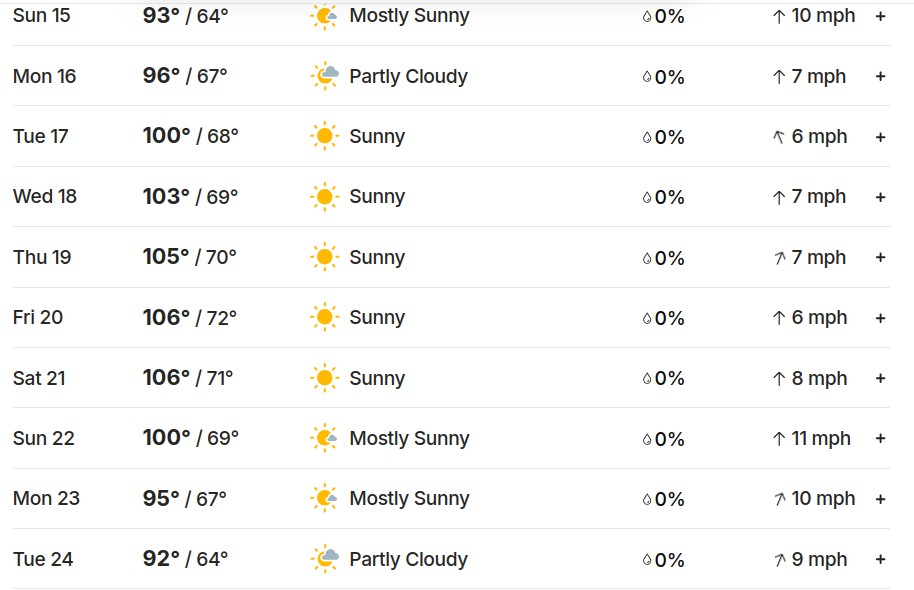Screen dimensions: 914x590
Task: Click the Sunny icon for Tue 17
Action: tap(324, 137)
